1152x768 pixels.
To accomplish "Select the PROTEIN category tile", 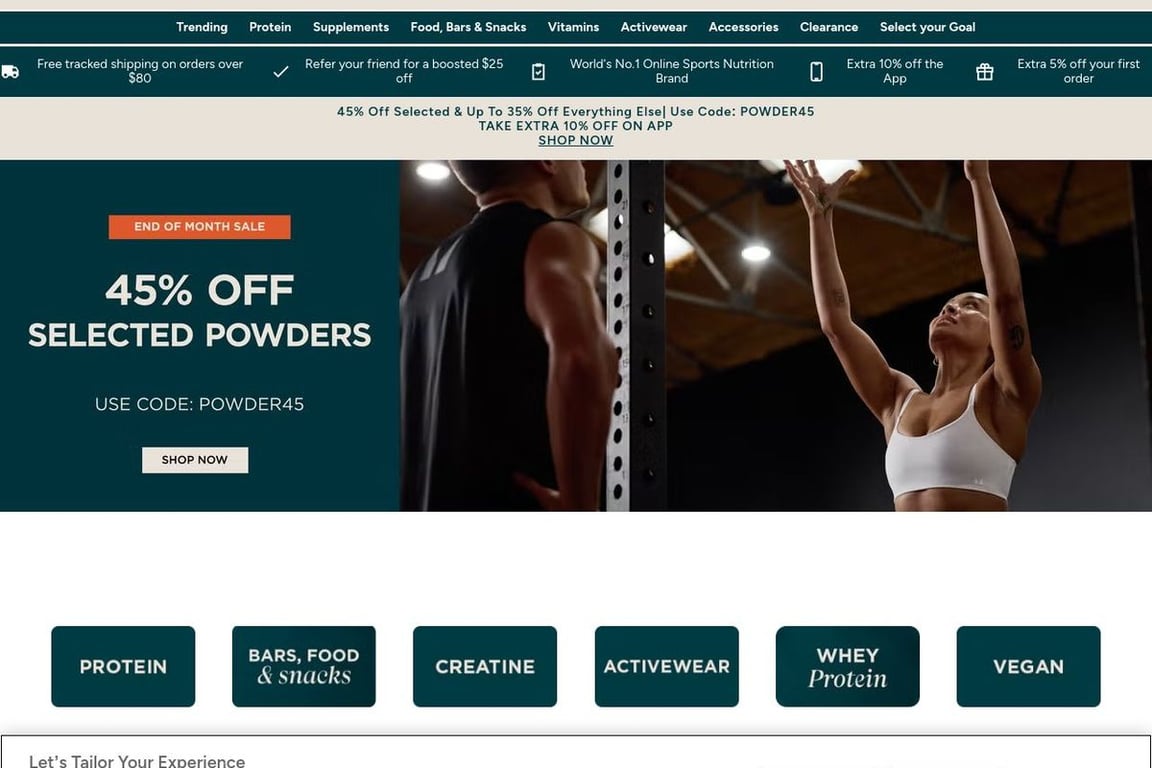I will pyautogui.click(x=123, y=667).
